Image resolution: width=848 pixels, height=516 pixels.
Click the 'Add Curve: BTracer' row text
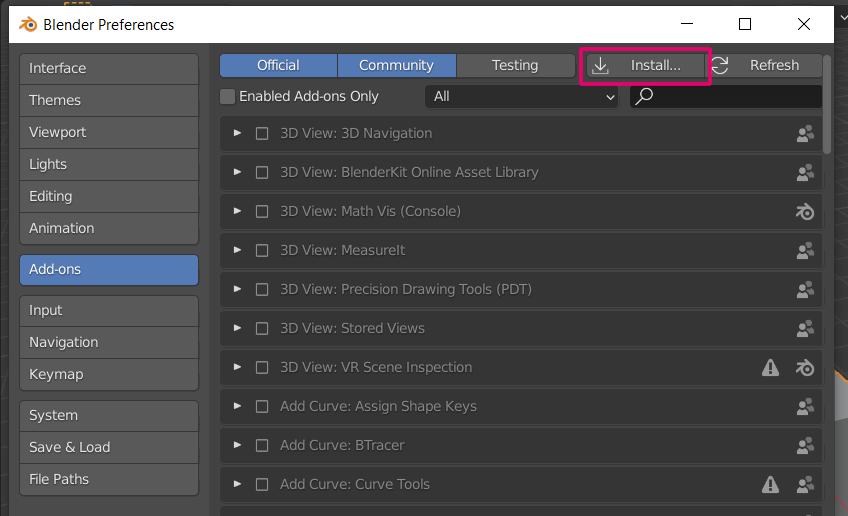click(x=342, y=445)
